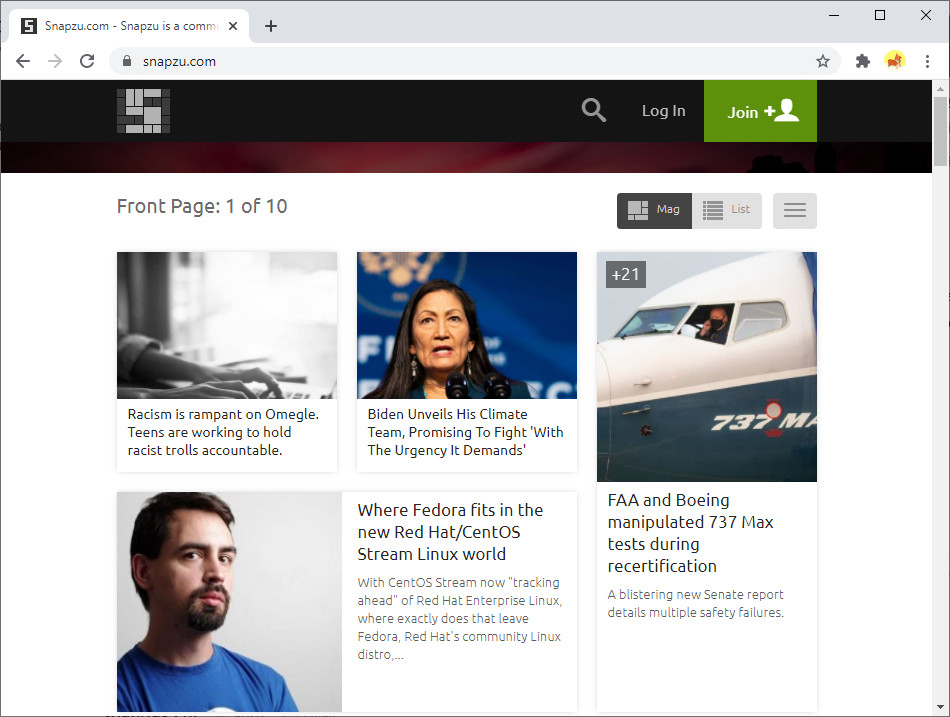Go back to the previous page
This screenshot has height=717, width=950.
23,61
